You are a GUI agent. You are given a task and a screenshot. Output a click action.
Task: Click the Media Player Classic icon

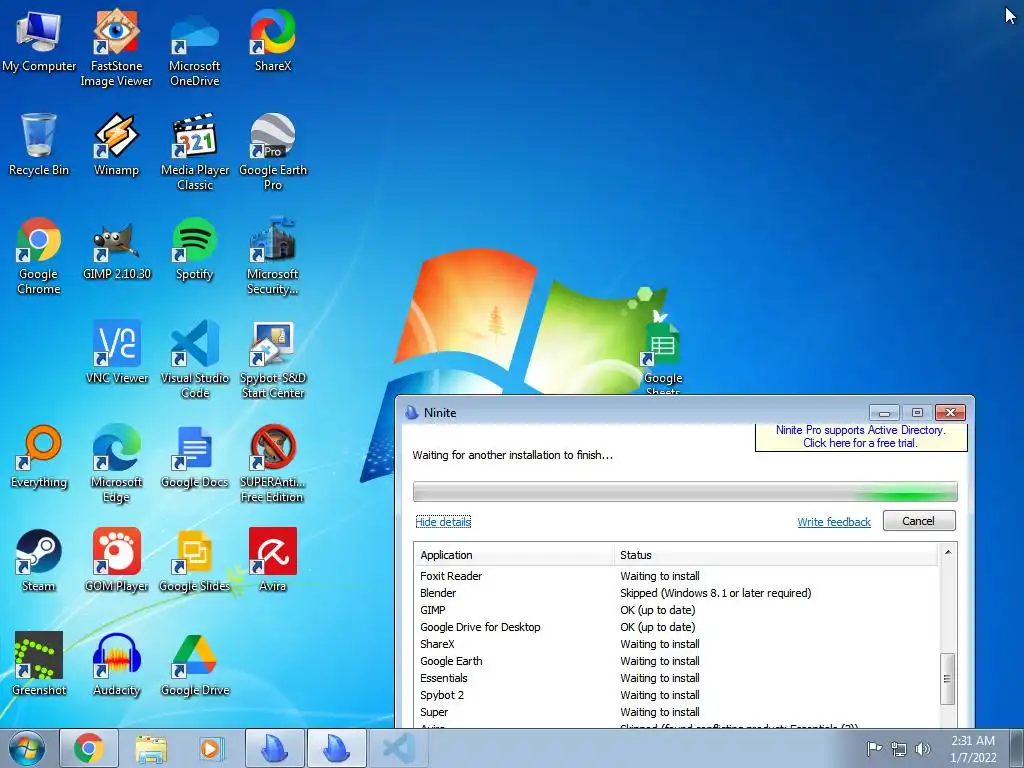pos(195,152)
